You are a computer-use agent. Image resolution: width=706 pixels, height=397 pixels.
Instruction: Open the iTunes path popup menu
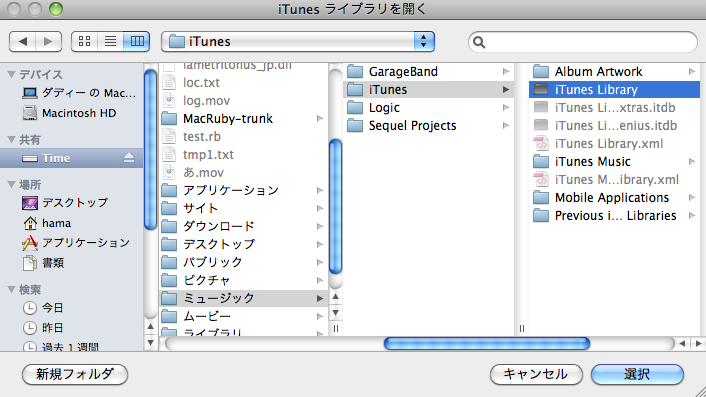click(x=298, y=41)
